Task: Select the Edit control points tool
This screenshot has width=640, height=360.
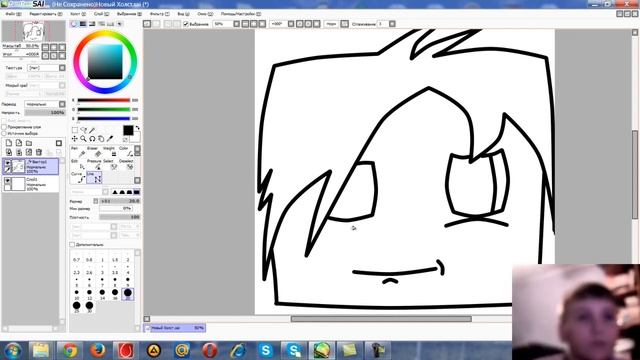Action: click(78, 164)
